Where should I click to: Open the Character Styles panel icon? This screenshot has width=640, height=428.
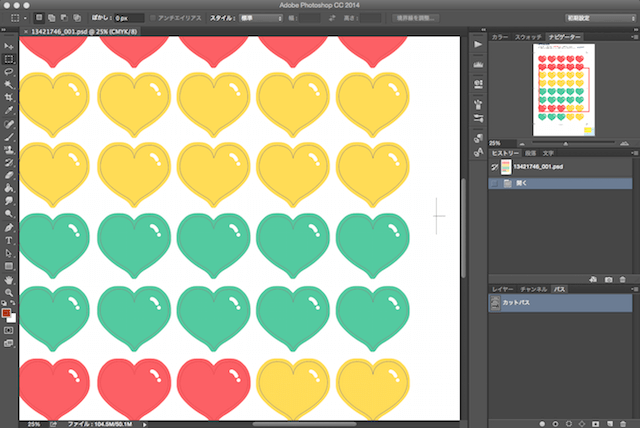click(x=478, y=152)
